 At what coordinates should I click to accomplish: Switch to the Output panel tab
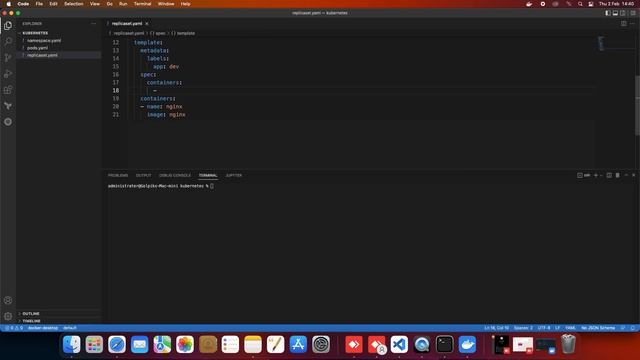[x=143, y=176]
